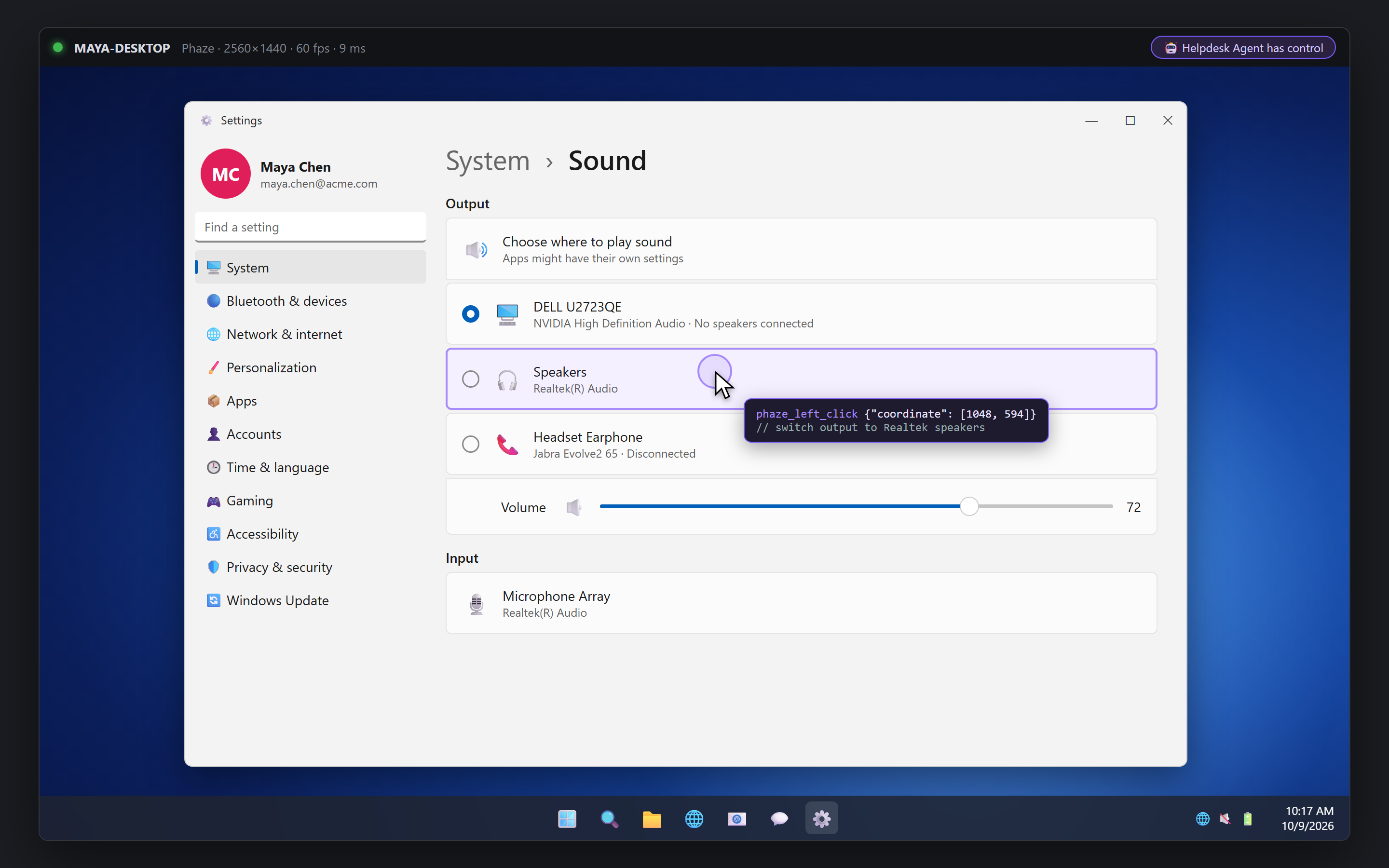
Task: Click the Find a setting search box
Action: (x=311, y=227)
